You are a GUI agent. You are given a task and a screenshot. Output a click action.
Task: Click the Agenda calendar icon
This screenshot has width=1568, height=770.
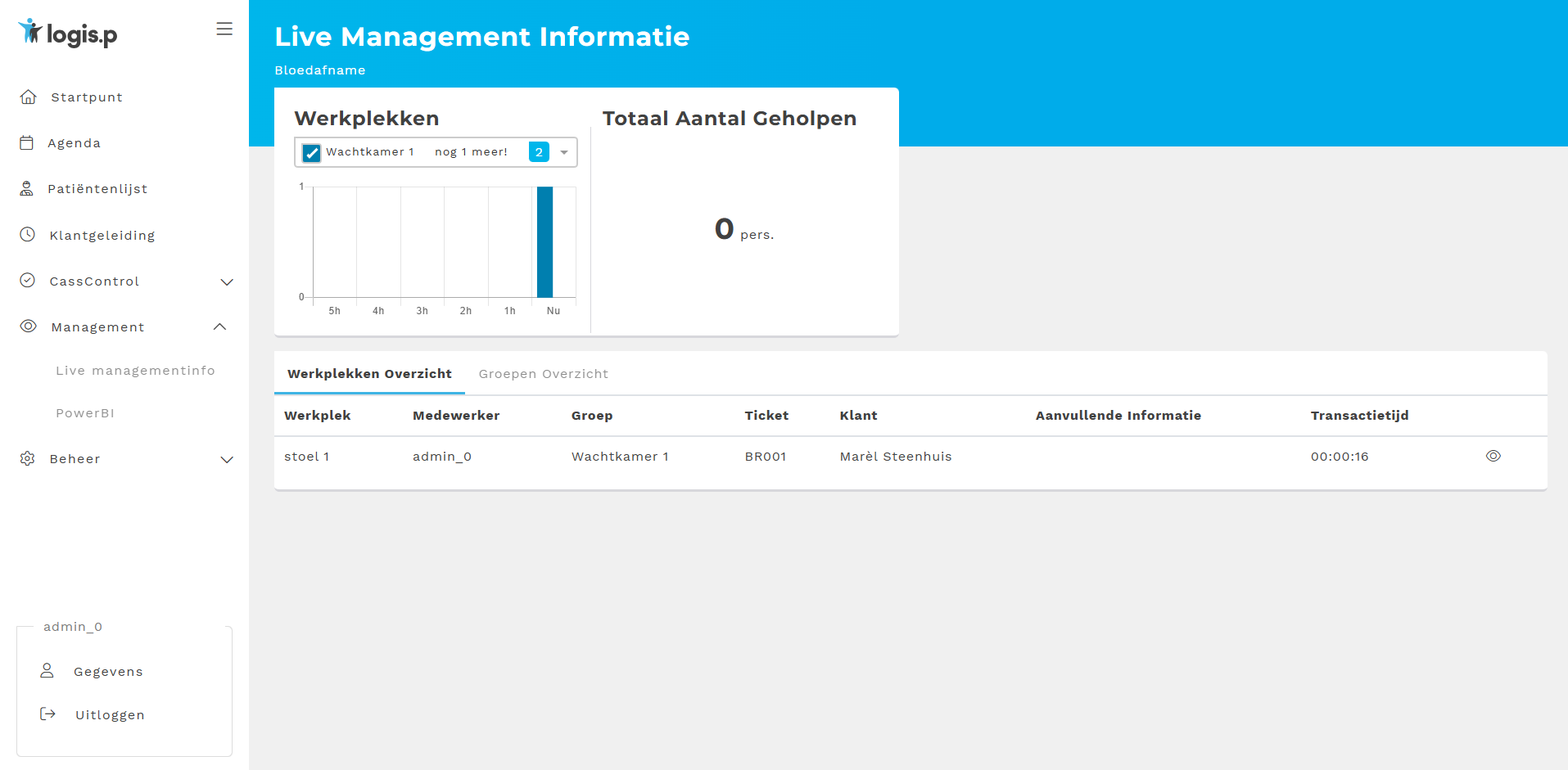tap(27, 143)
